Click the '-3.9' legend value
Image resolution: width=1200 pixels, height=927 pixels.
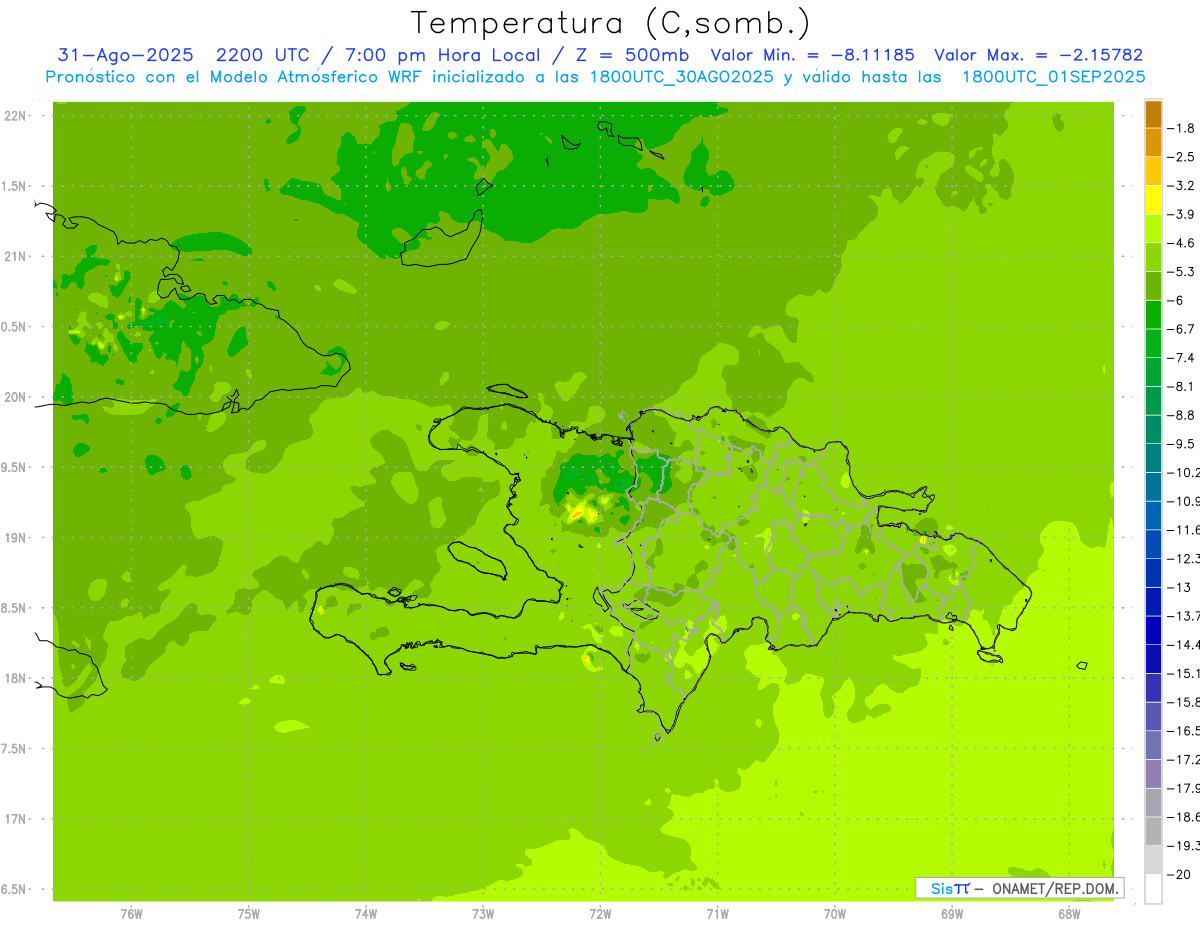[1183, 214]
